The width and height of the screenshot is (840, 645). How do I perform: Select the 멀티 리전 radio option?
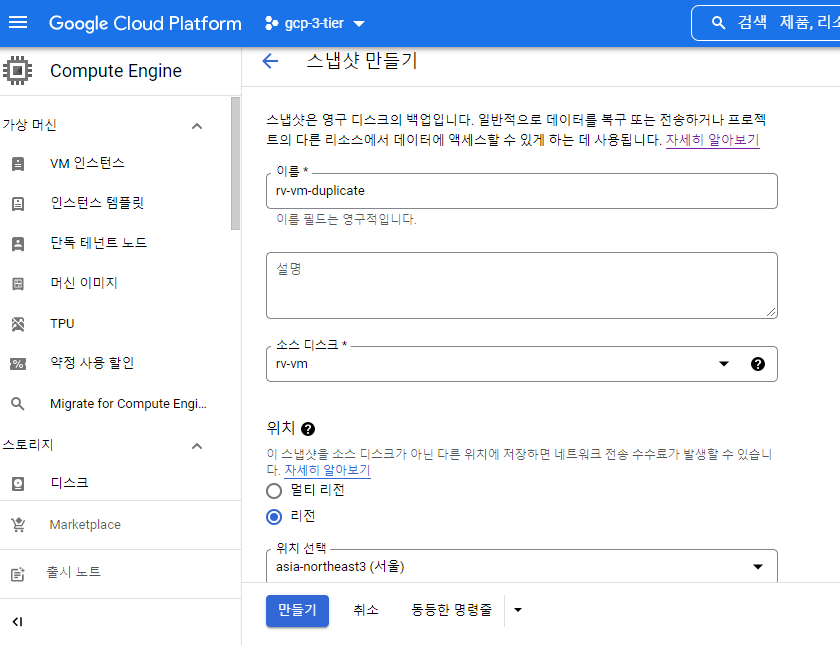[x=274, y=491]
